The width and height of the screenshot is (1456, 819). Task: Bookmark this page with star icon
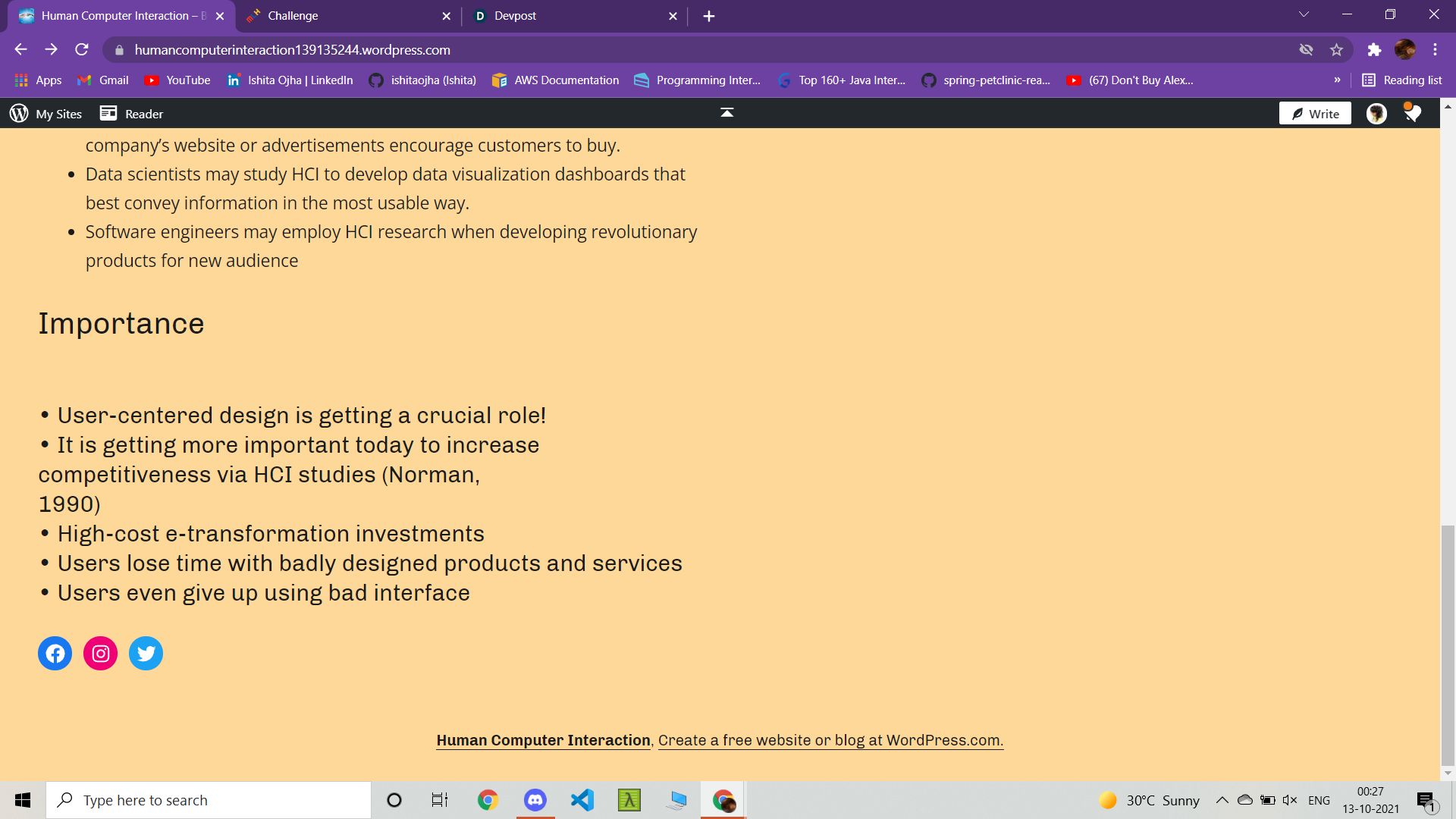(1336, 50)
